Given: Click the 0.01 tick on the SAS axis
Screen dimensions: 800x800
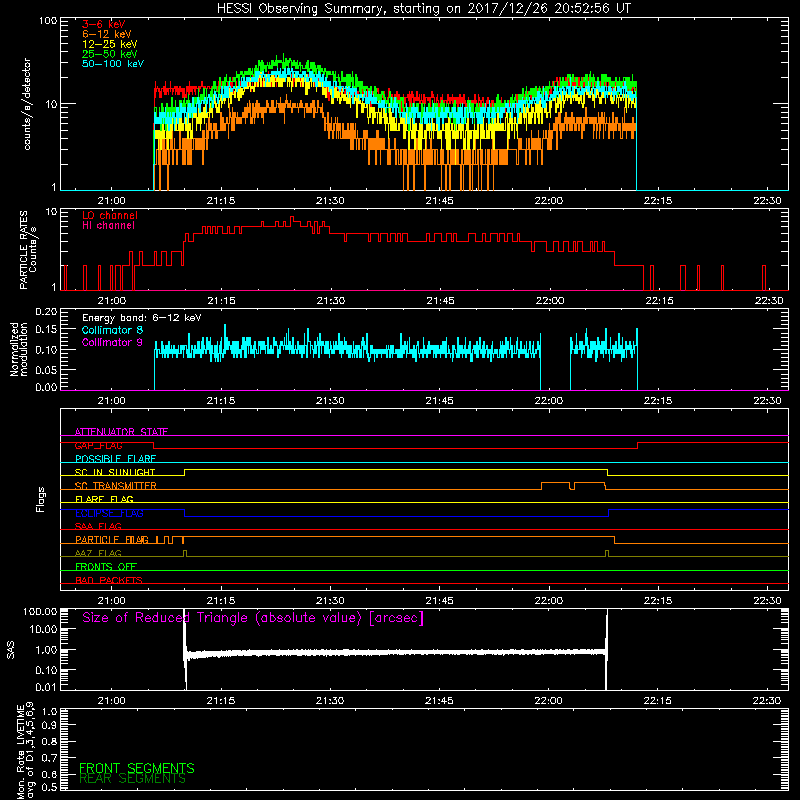Looking at the screenshot, I should 46,687.
